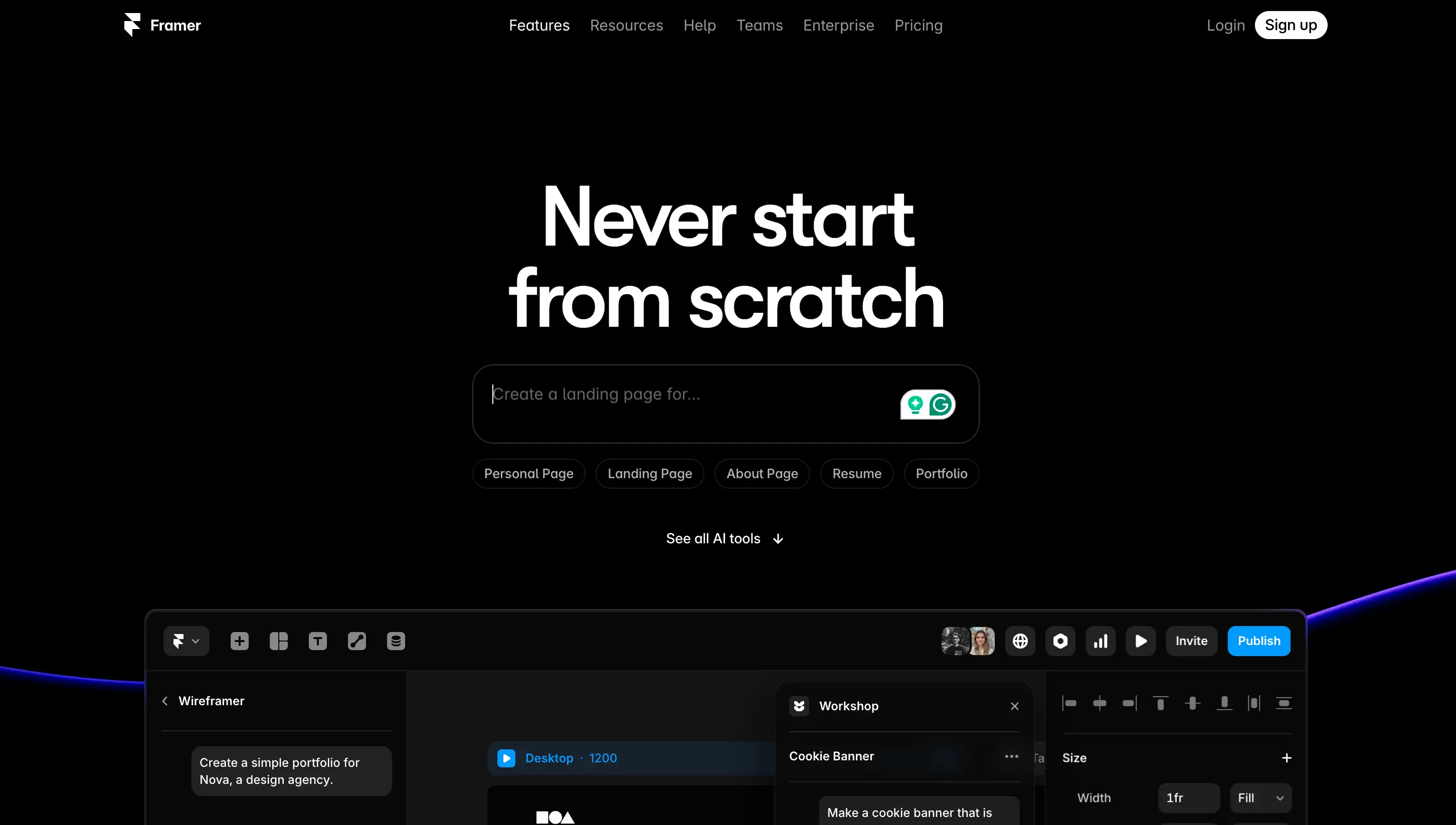Click the Insert plus tool in the editor toolbar

coord(239,641)
